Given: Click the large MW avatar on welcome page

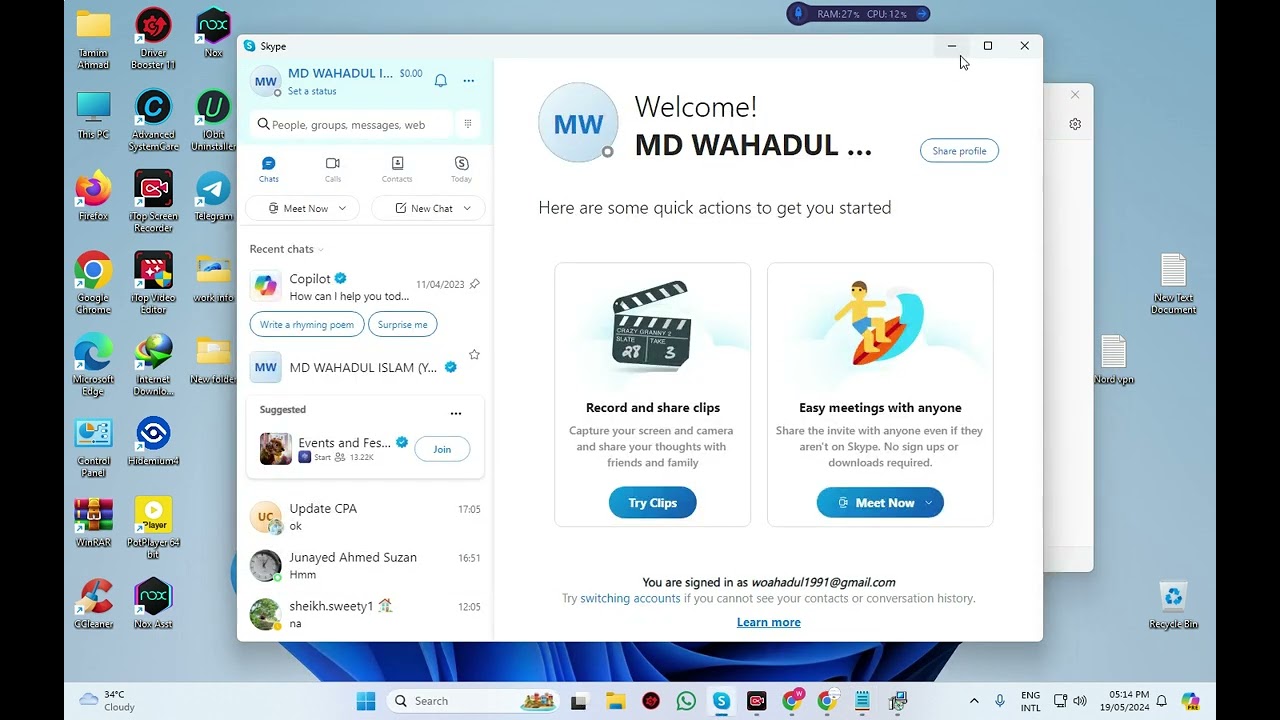Looking at the screenshot, I should click(x=578, y=123).
